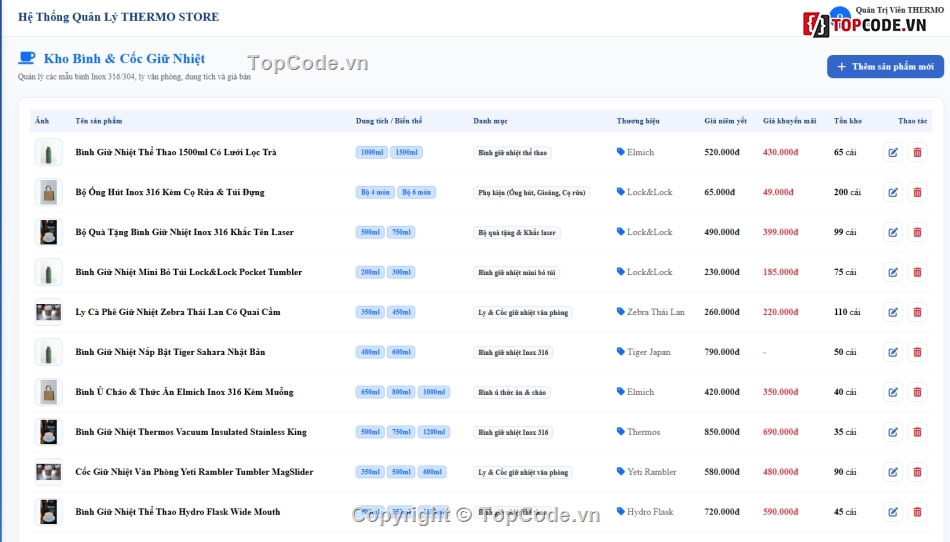950x542 pixels.
Task: Delete Thermos Vacuum Insulated Stainless King
Action: (917, 432)
